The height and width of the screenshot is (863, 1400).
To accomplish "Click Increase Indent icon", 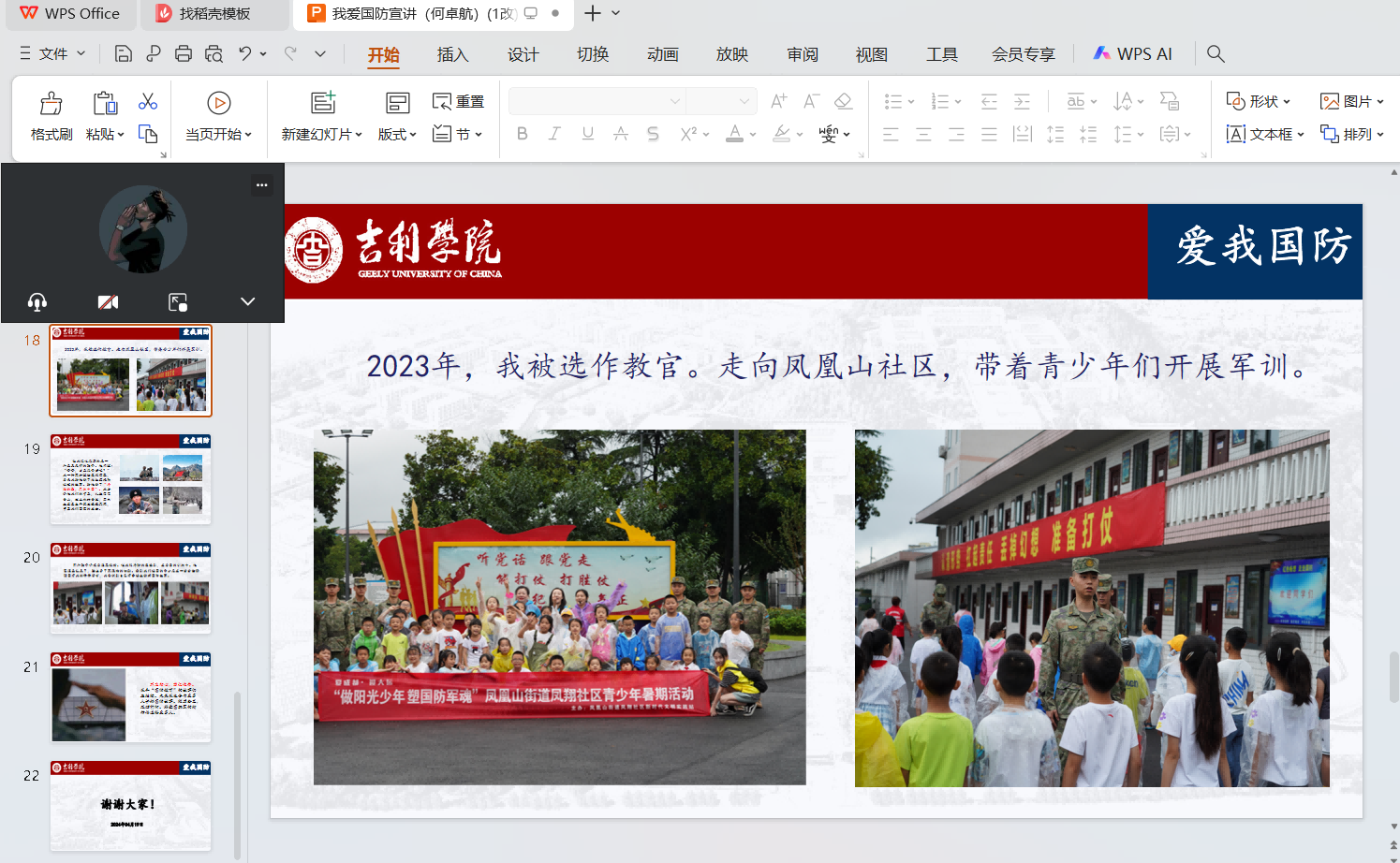I will pos(1022,101).
